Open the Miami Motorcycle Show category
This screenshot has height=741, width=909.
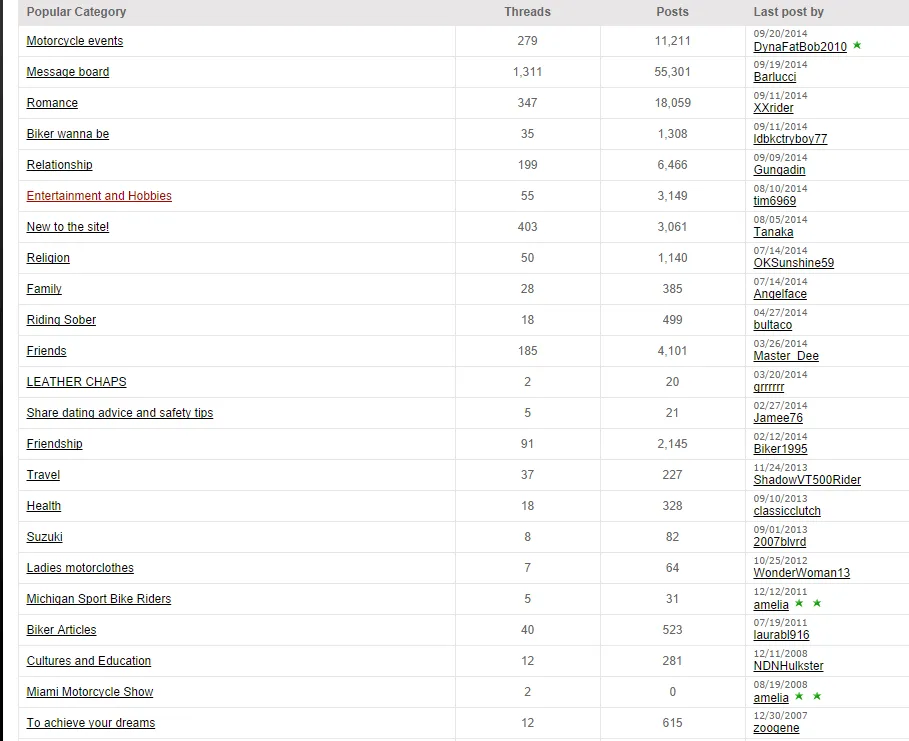point(90,692)
